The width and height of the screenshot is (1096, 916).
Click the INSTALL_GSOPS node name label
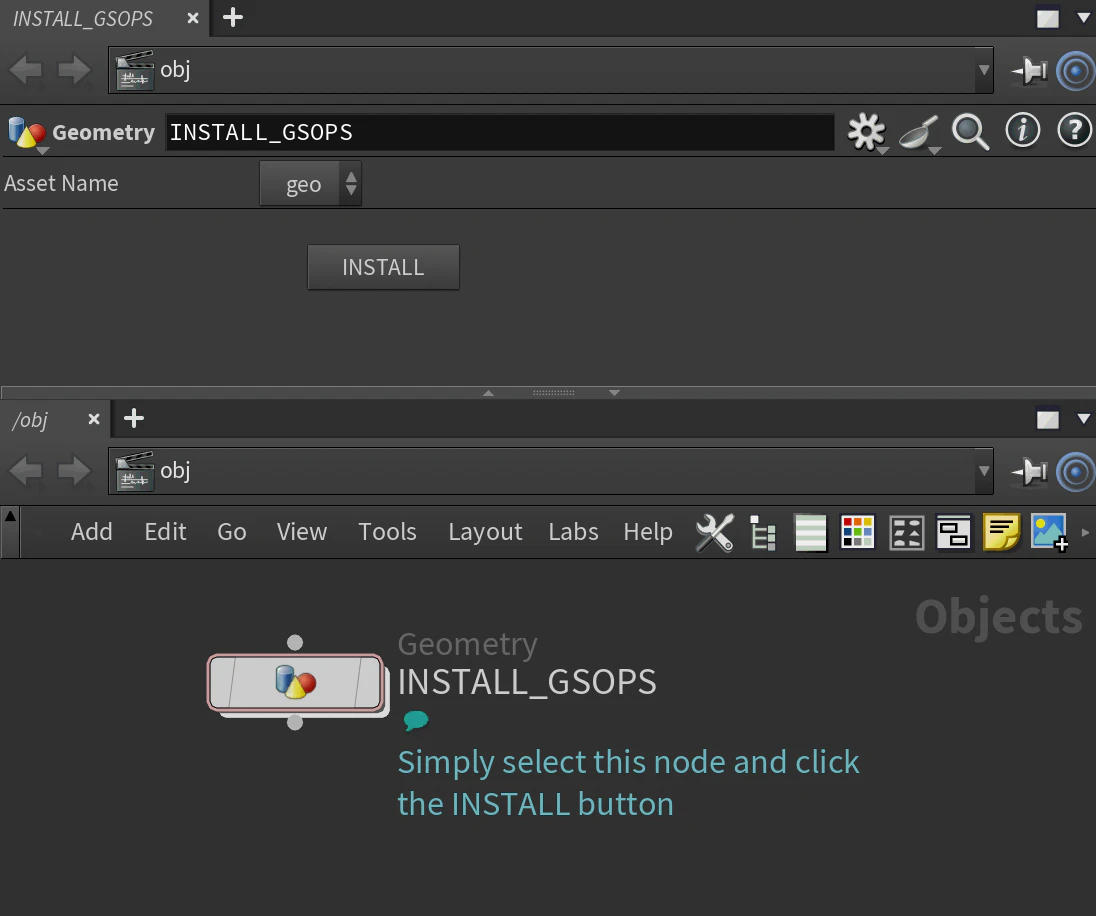point(527,682)
